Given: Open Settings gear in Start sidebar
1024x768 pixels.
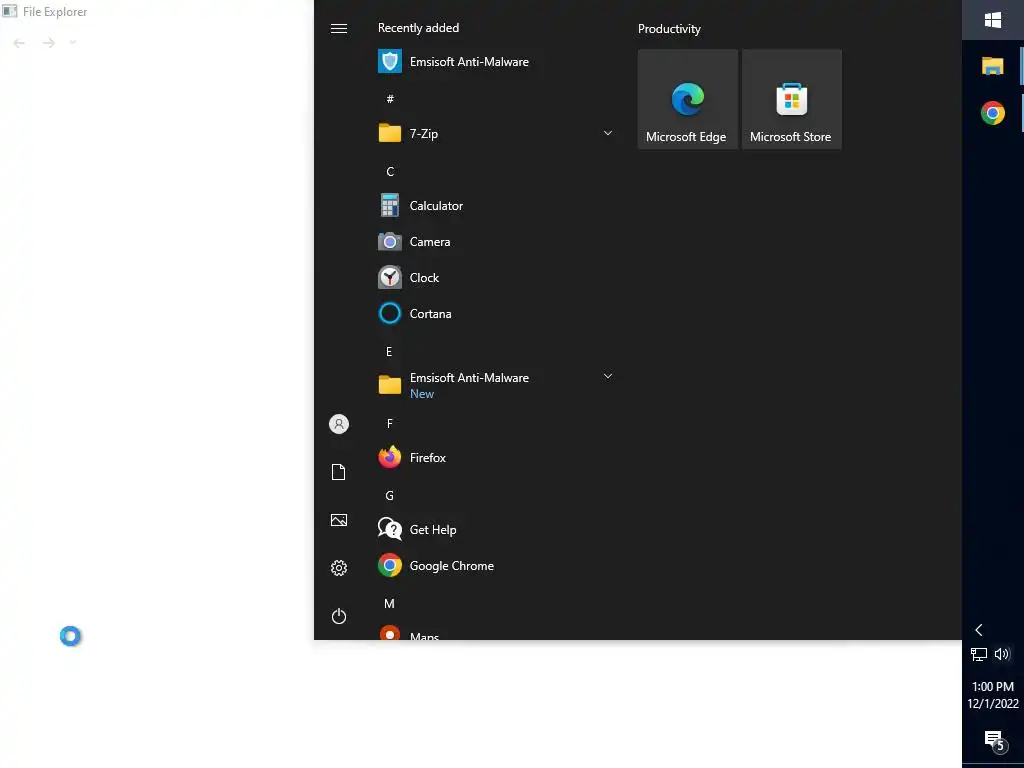Looking at the screenshot, I should 338,568.
